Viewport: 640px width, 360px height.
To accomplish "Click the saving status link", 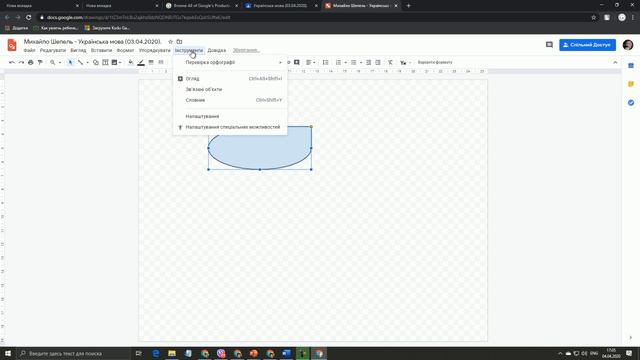I will [x=246, y=50].
